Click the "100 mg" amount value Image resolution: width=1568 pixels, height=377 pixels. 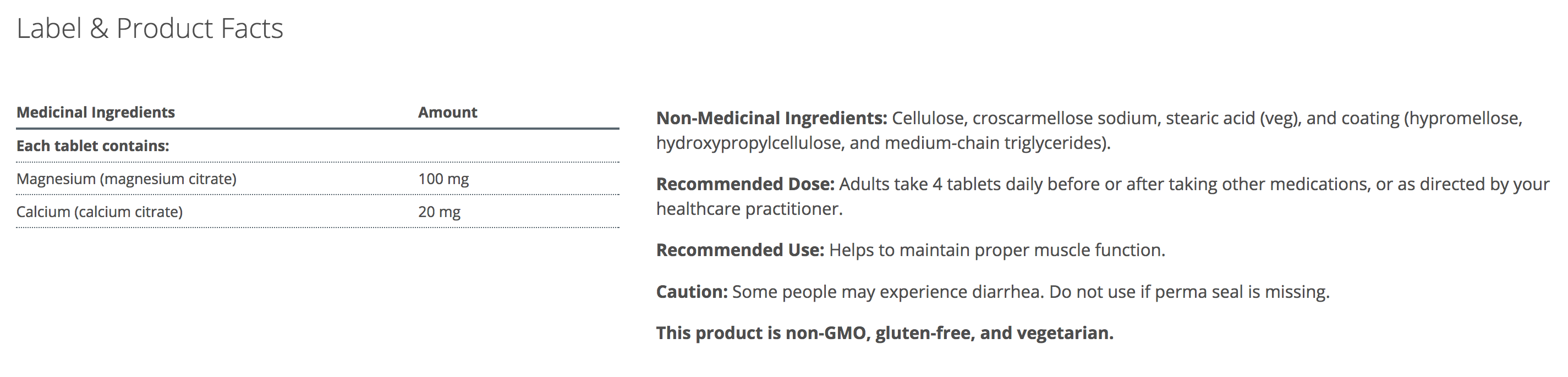click(x=443, y=179)
